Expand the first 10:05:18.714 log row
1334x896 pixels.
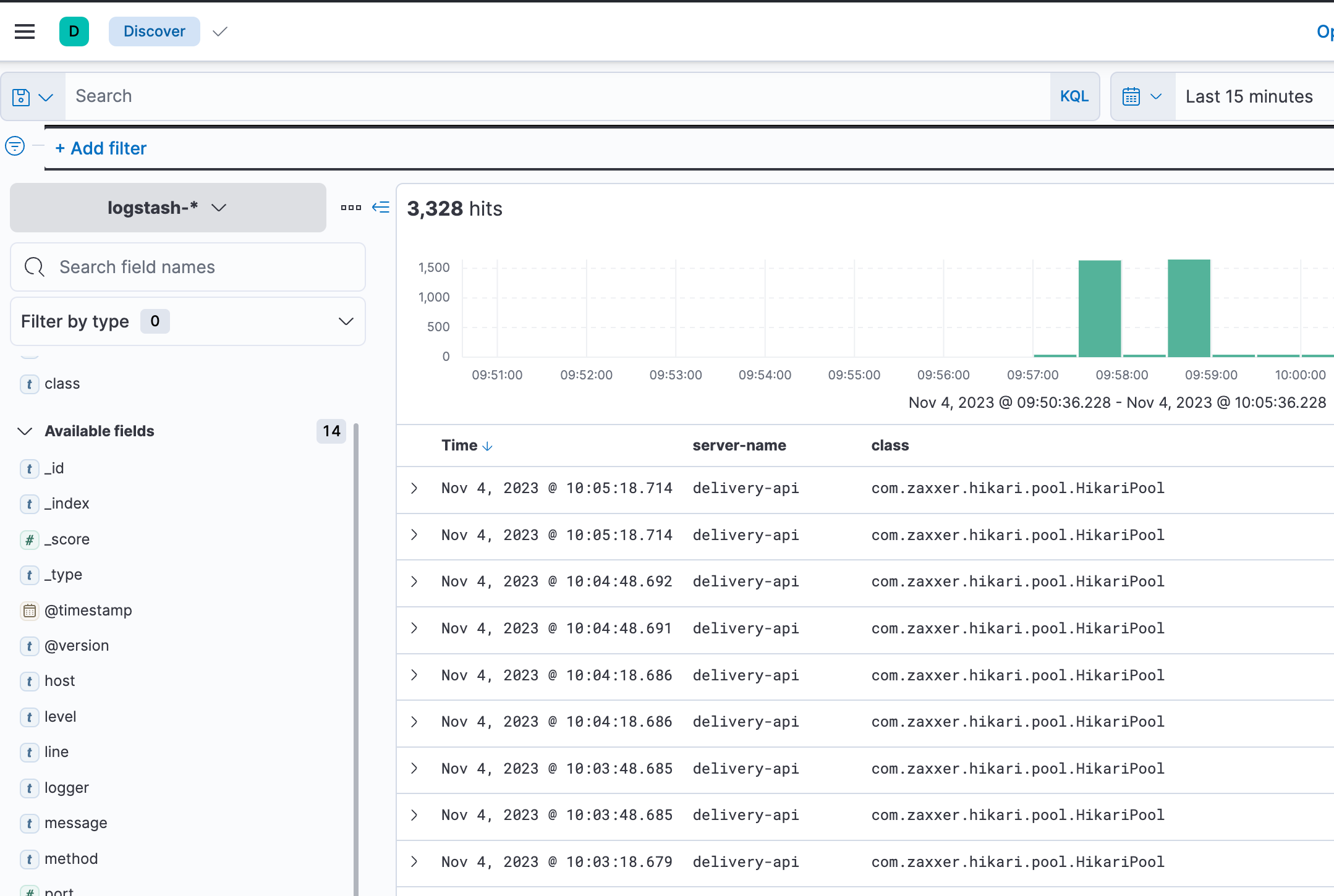pos(415,488)
